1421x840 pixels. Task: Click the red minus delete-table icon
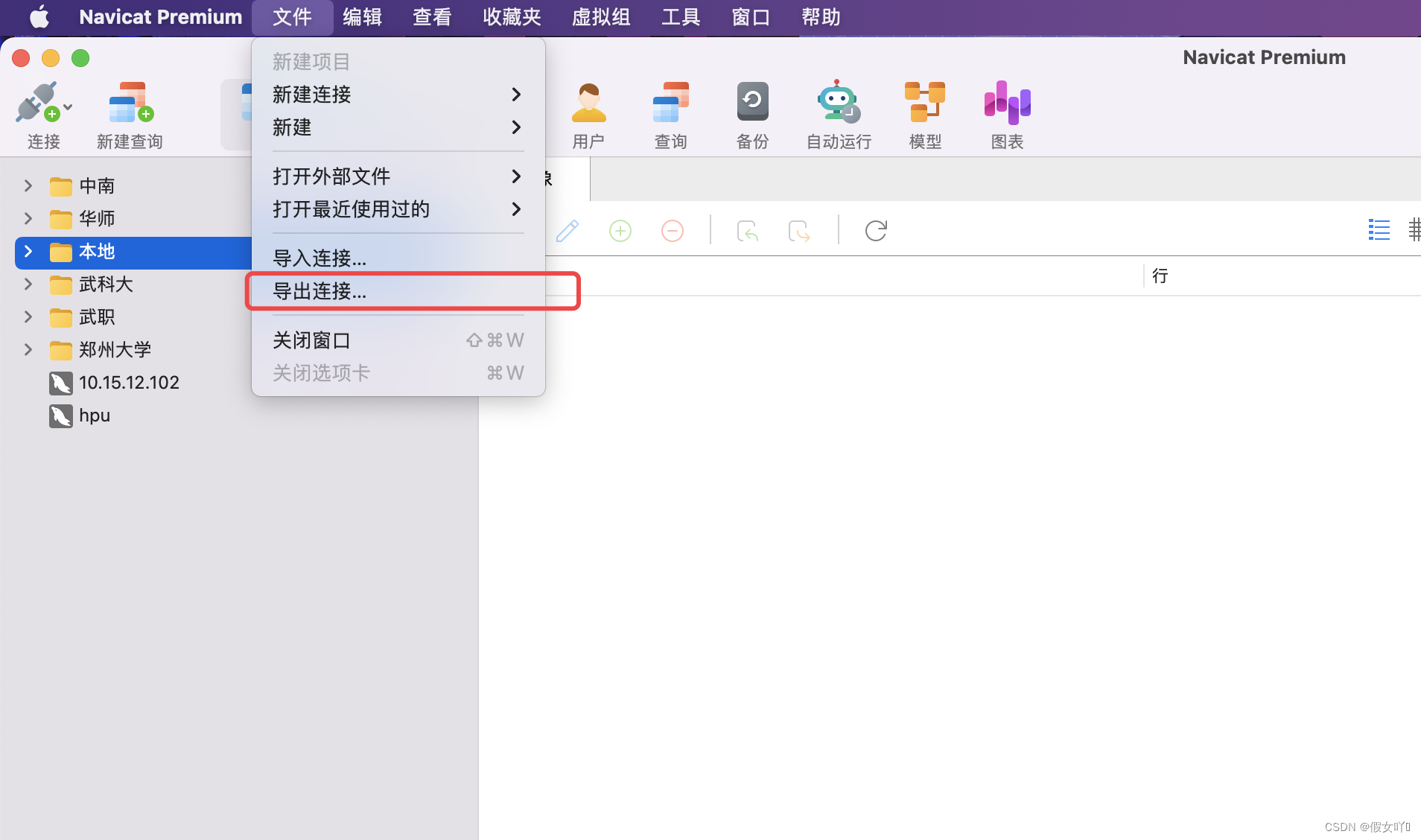click(x=673, y=231)
